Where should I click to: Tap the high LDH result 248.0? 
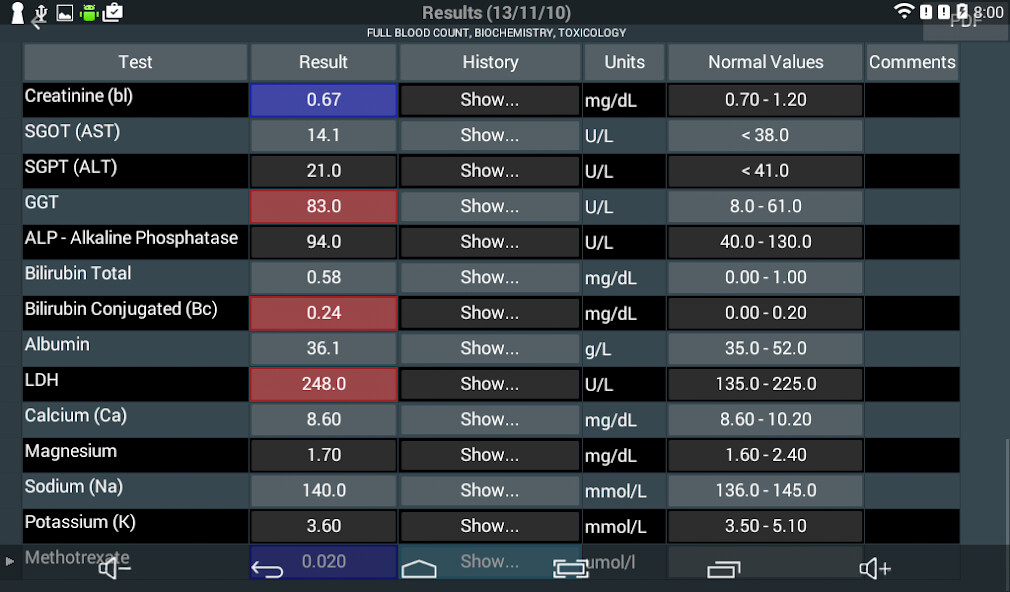click(323, 384)
